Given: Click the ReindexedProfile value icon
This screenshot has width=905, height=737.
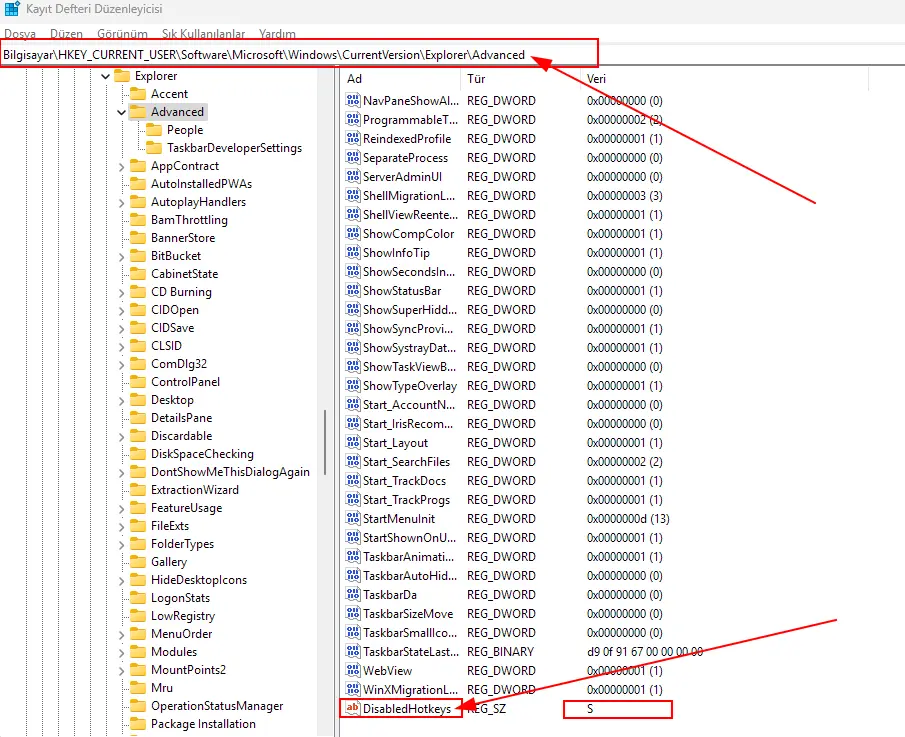Looking at the screenshot, I should click(x=353, y=138).
